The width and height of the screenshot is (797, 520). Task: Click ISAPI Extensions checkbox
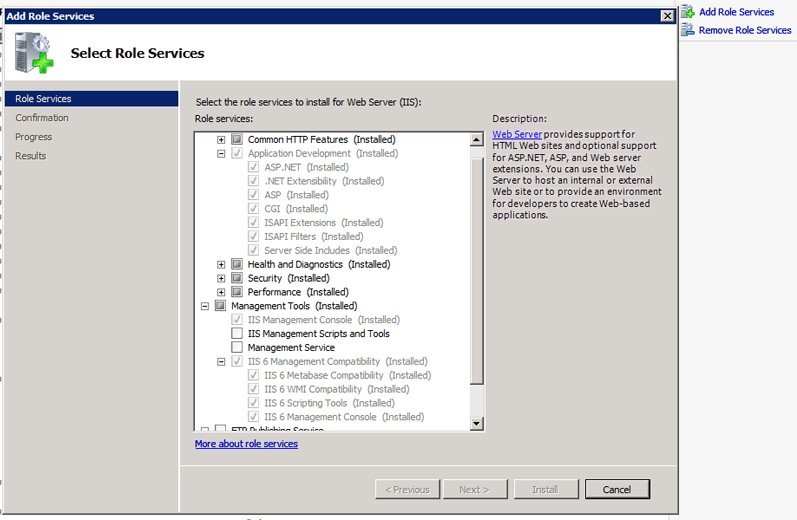click(x=253, y=222)
